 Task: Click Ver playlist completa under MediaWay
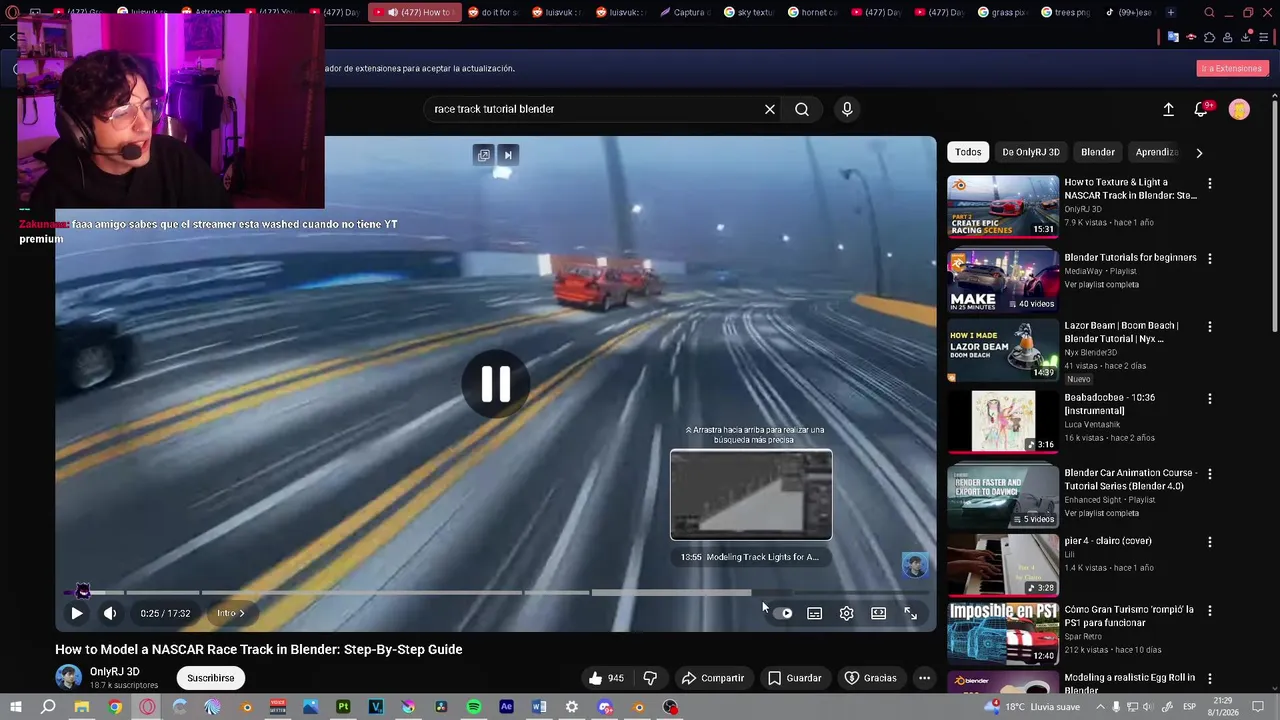point(1101,284)
